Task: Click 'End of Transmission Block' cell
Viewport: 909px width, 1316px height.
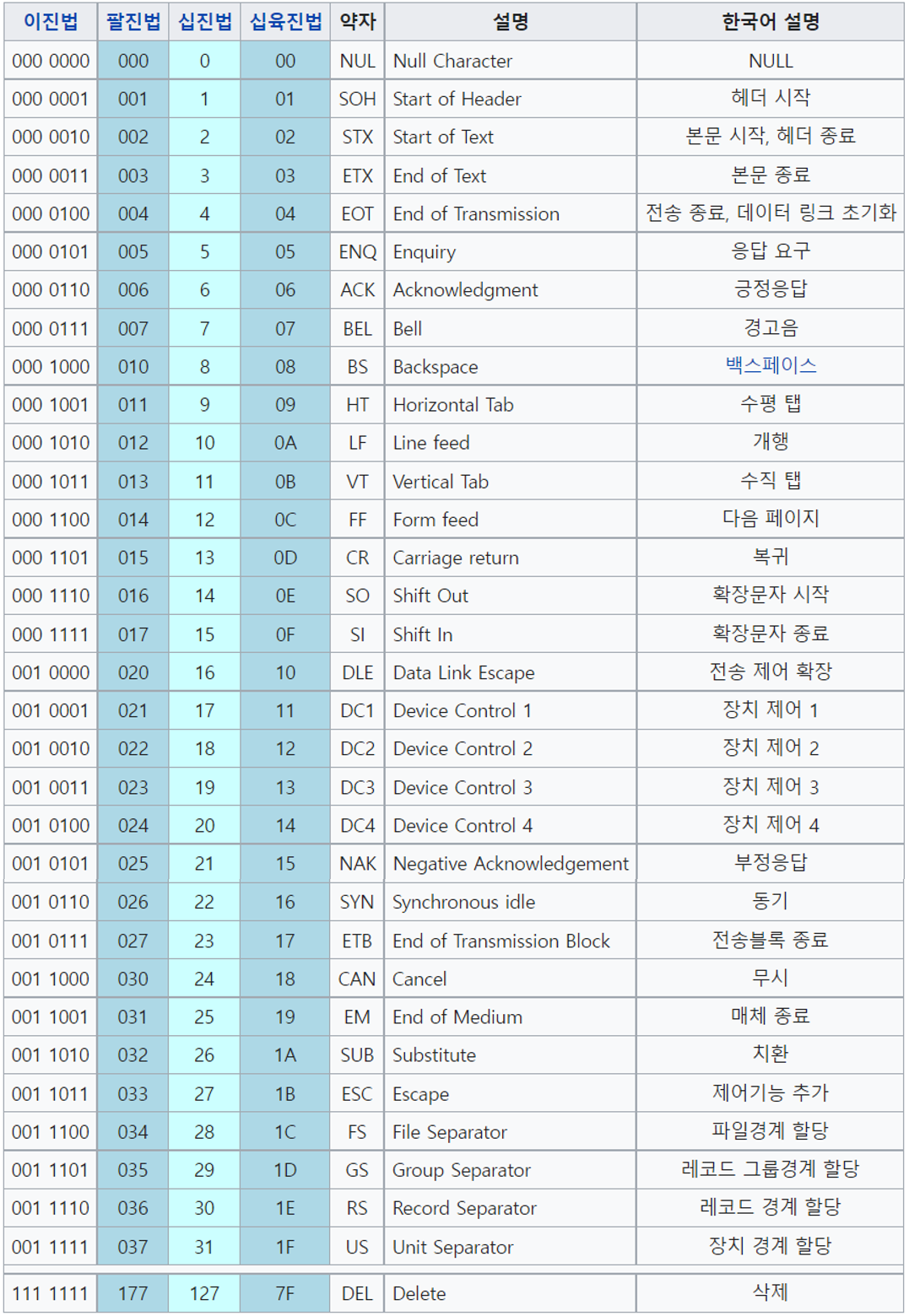Action: point(511,940)
